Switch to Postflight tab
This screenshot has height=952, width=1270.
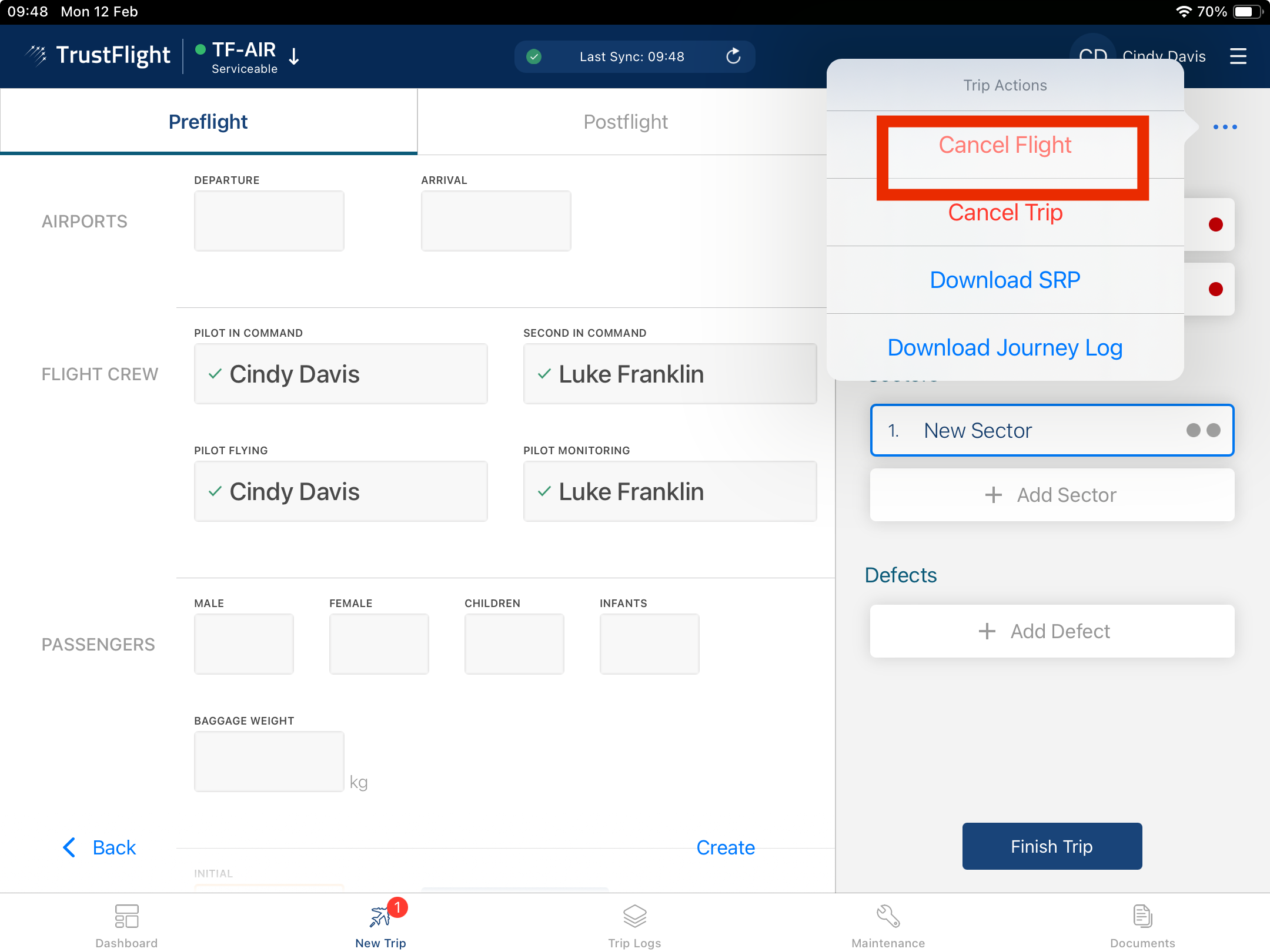[625, 122]
